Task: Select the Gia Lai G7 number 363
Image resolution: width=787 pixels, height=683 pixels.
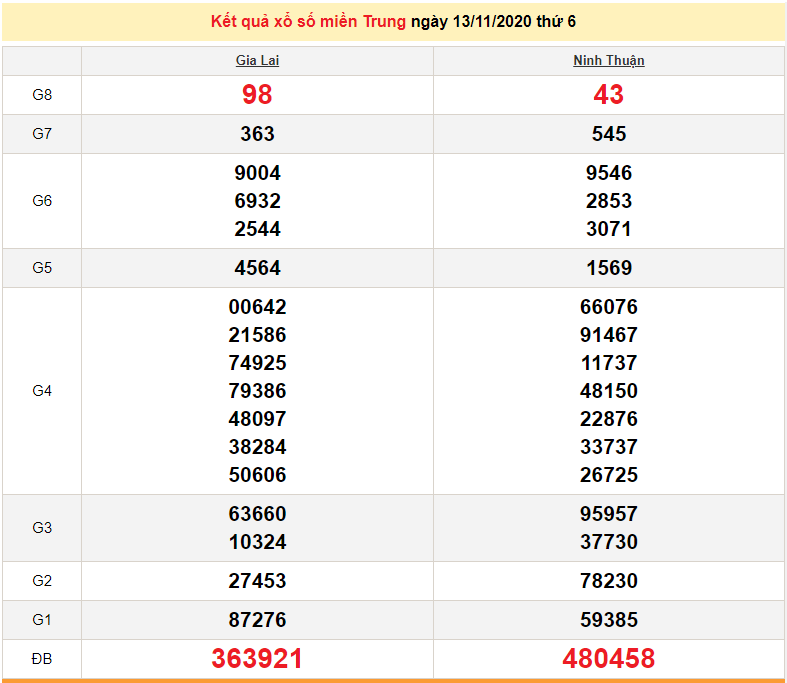Action: pos(257,134)
